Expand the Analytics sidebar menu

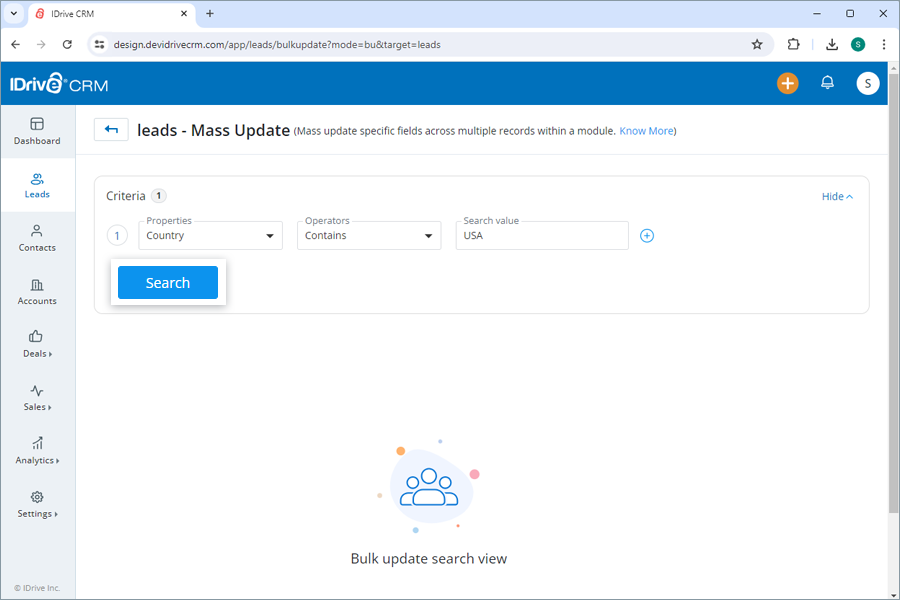(37, 451)
